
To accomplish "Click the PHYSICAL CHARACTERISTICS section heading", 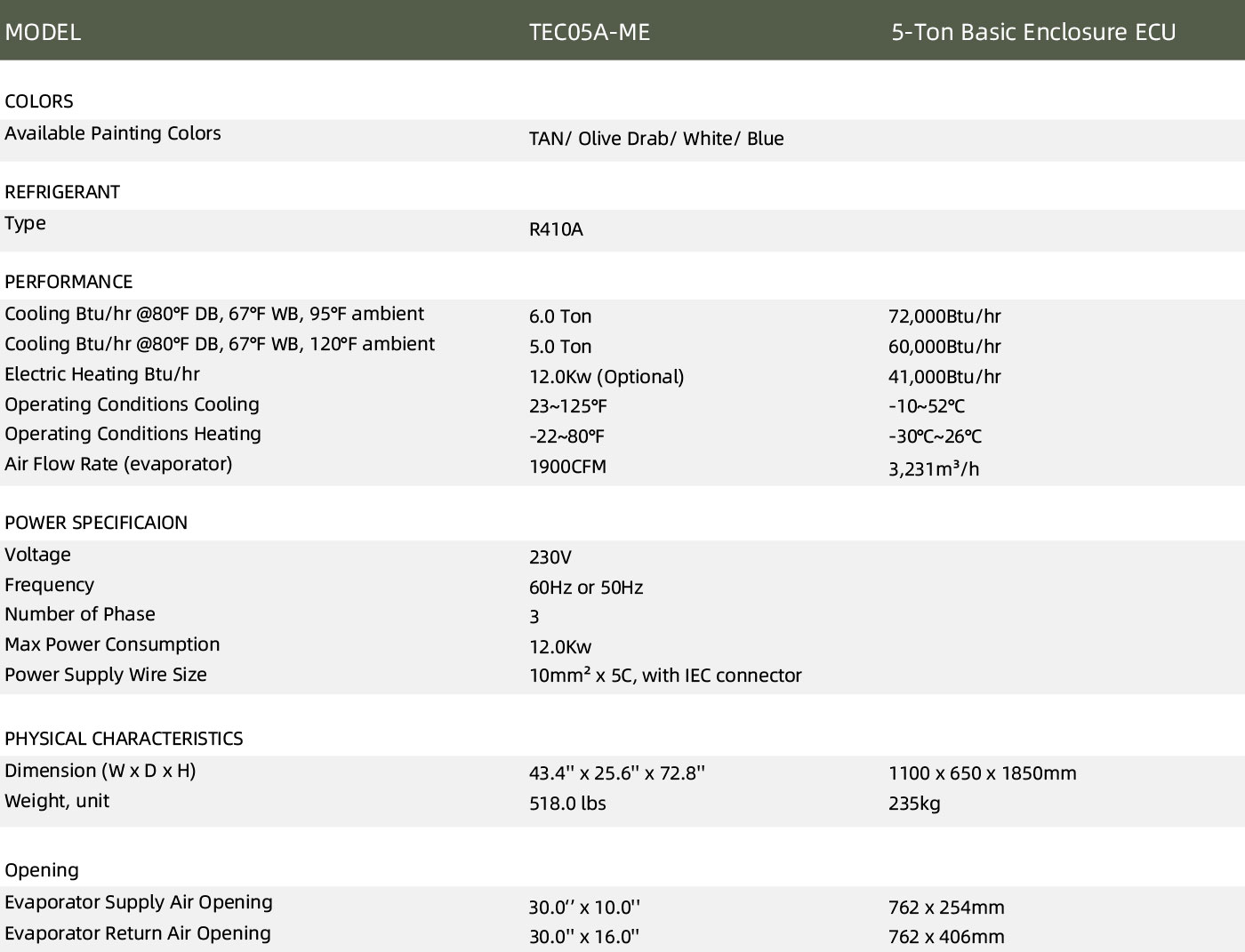I will coord(124,739).
